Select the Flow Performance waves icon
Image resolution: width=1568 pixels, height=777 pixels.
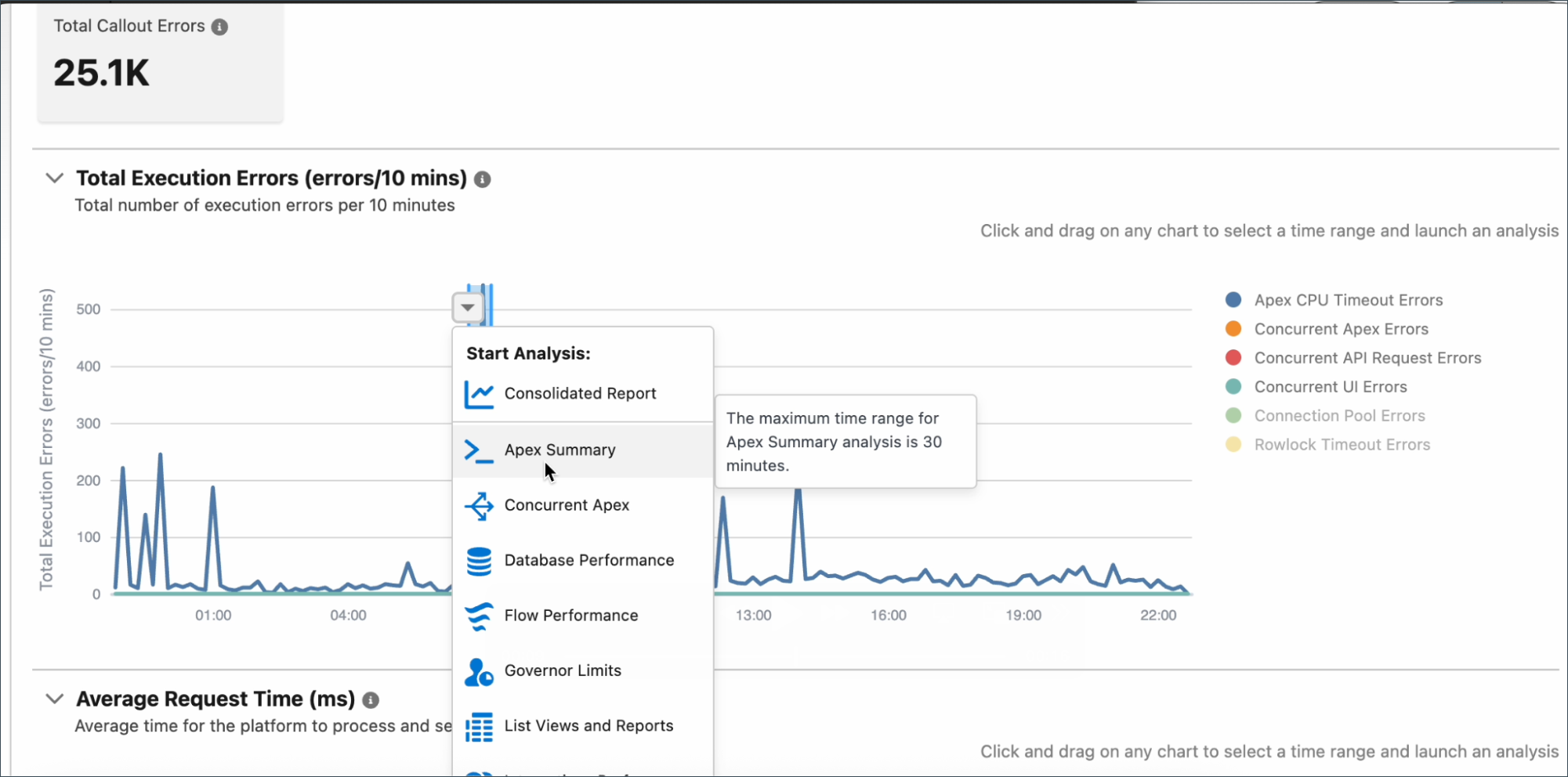coord(479,616)
